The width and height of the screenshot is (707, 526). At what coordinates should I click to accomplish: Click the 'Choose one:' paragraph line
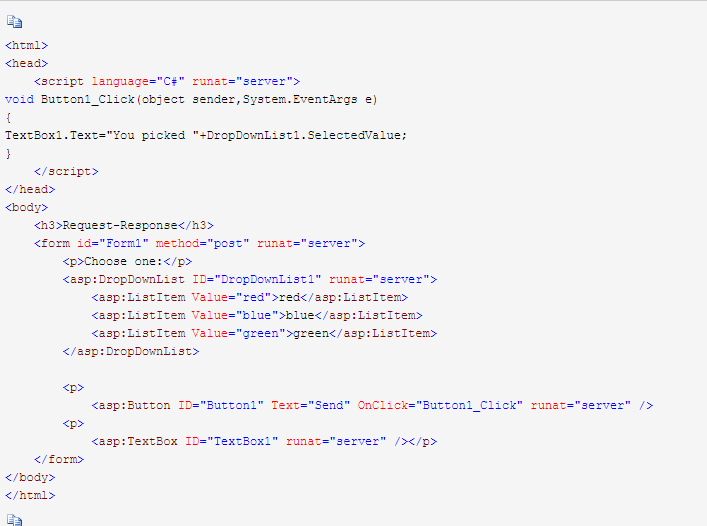point(128,261)
